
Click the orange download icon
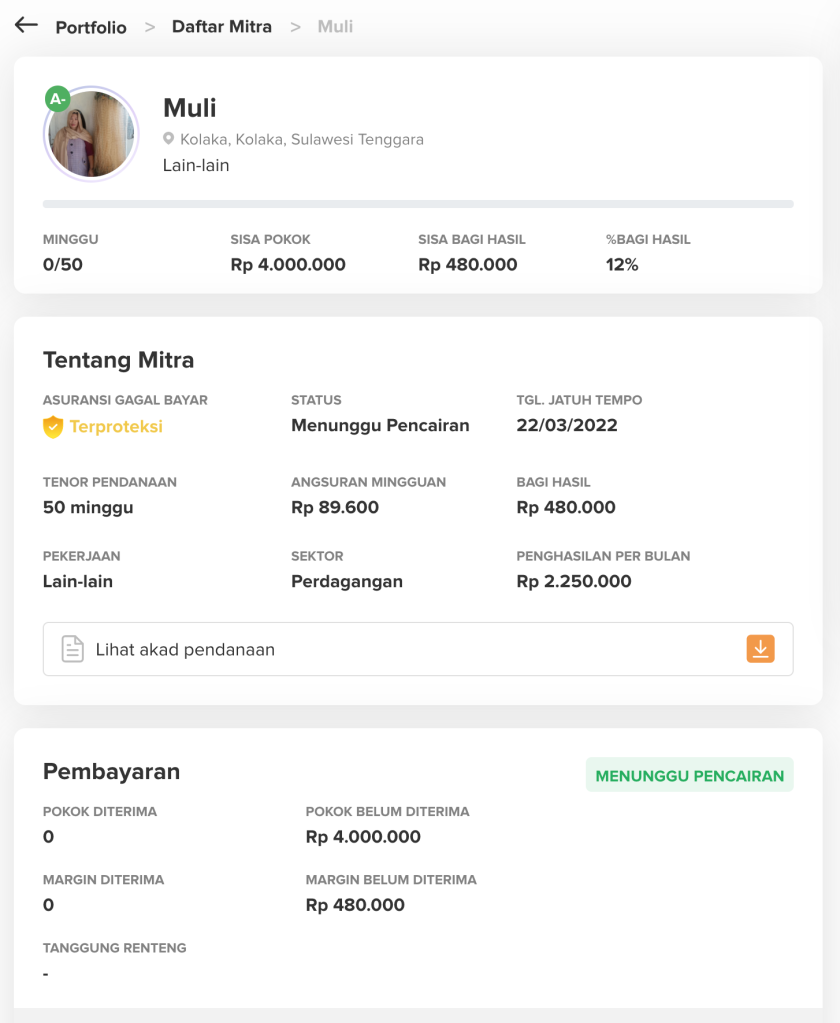tap(760, 649)
